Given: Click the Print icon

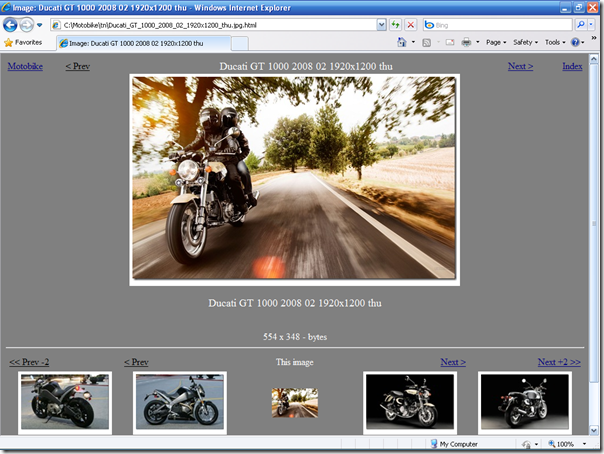Looking at the screenshot, I should (466, 42).
